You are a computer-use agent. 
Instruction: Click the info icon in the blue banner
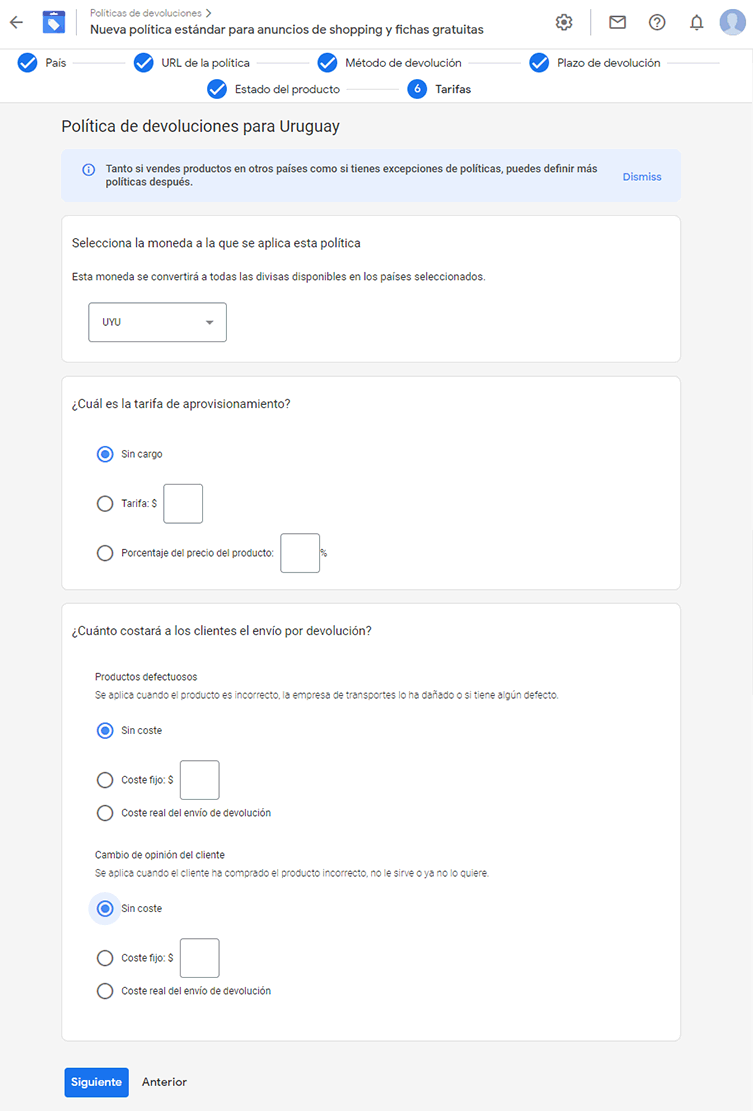tap(89, 169)
